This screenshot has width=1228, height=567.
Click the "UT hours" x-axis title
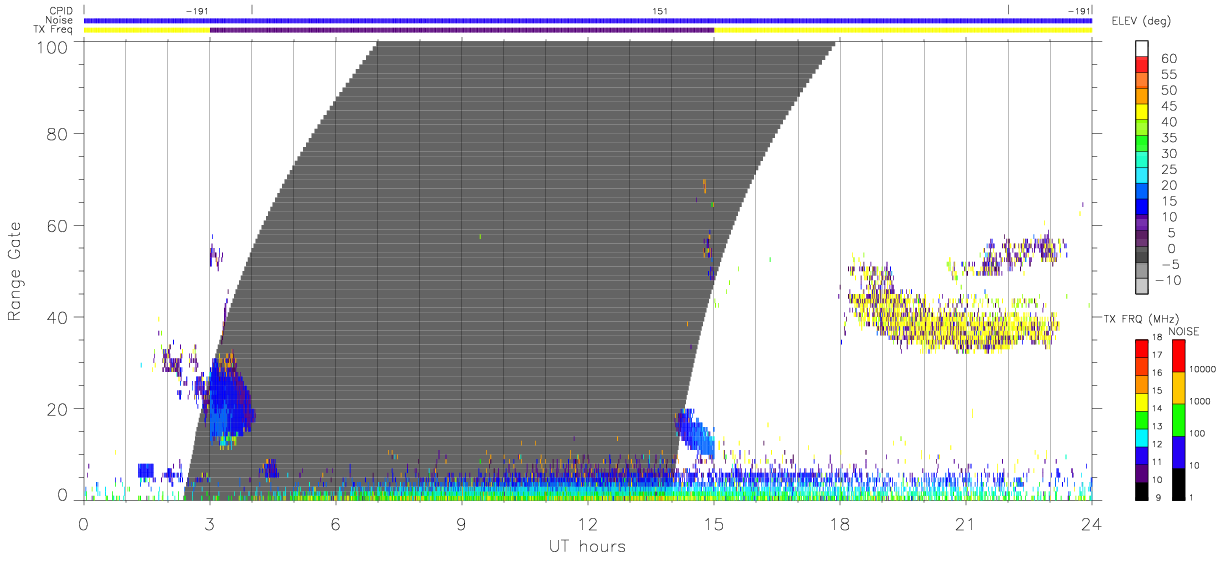pos(586,546)
